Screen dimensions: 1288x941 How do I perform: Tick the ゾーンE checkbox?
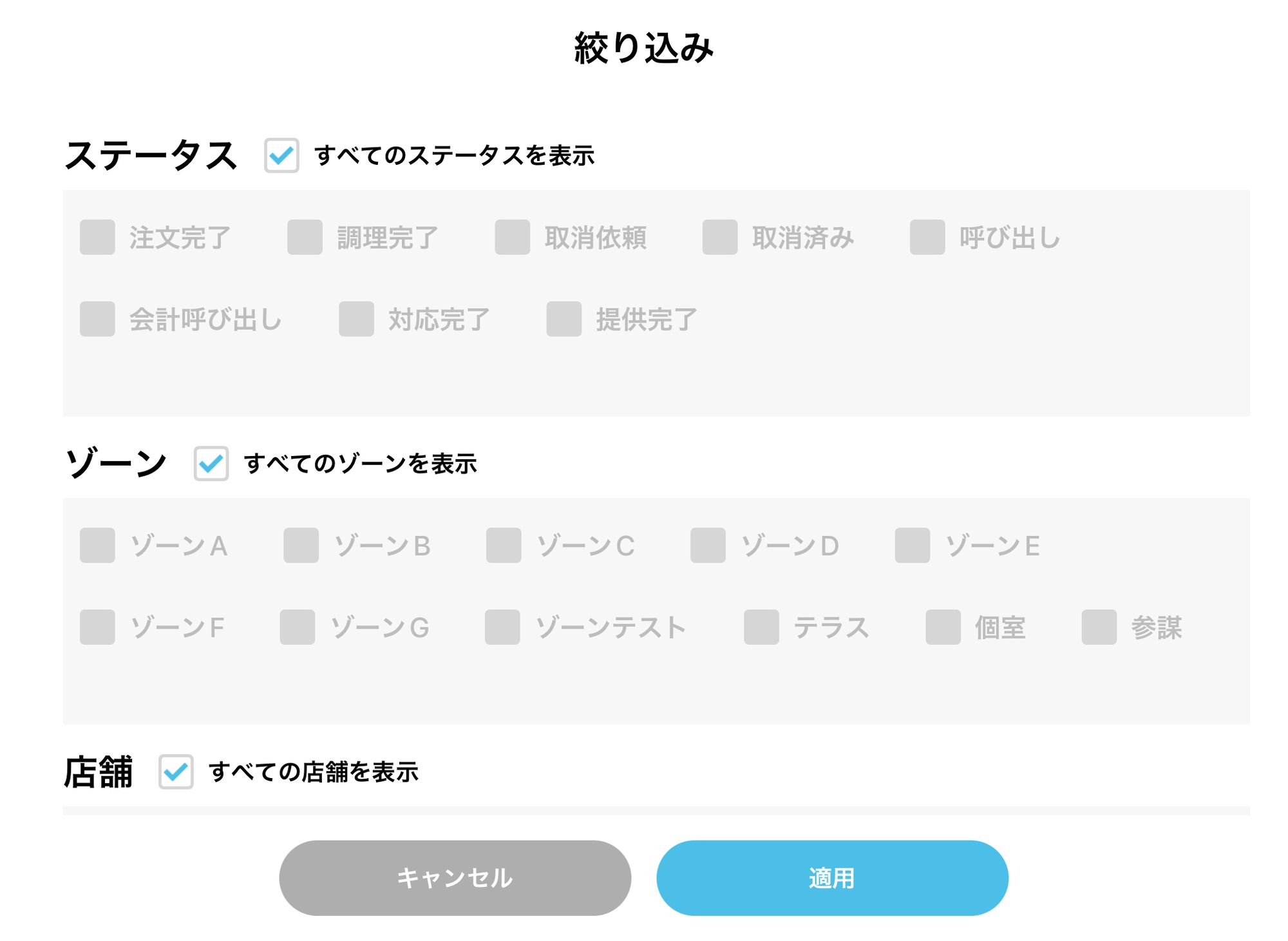point(912,546)
